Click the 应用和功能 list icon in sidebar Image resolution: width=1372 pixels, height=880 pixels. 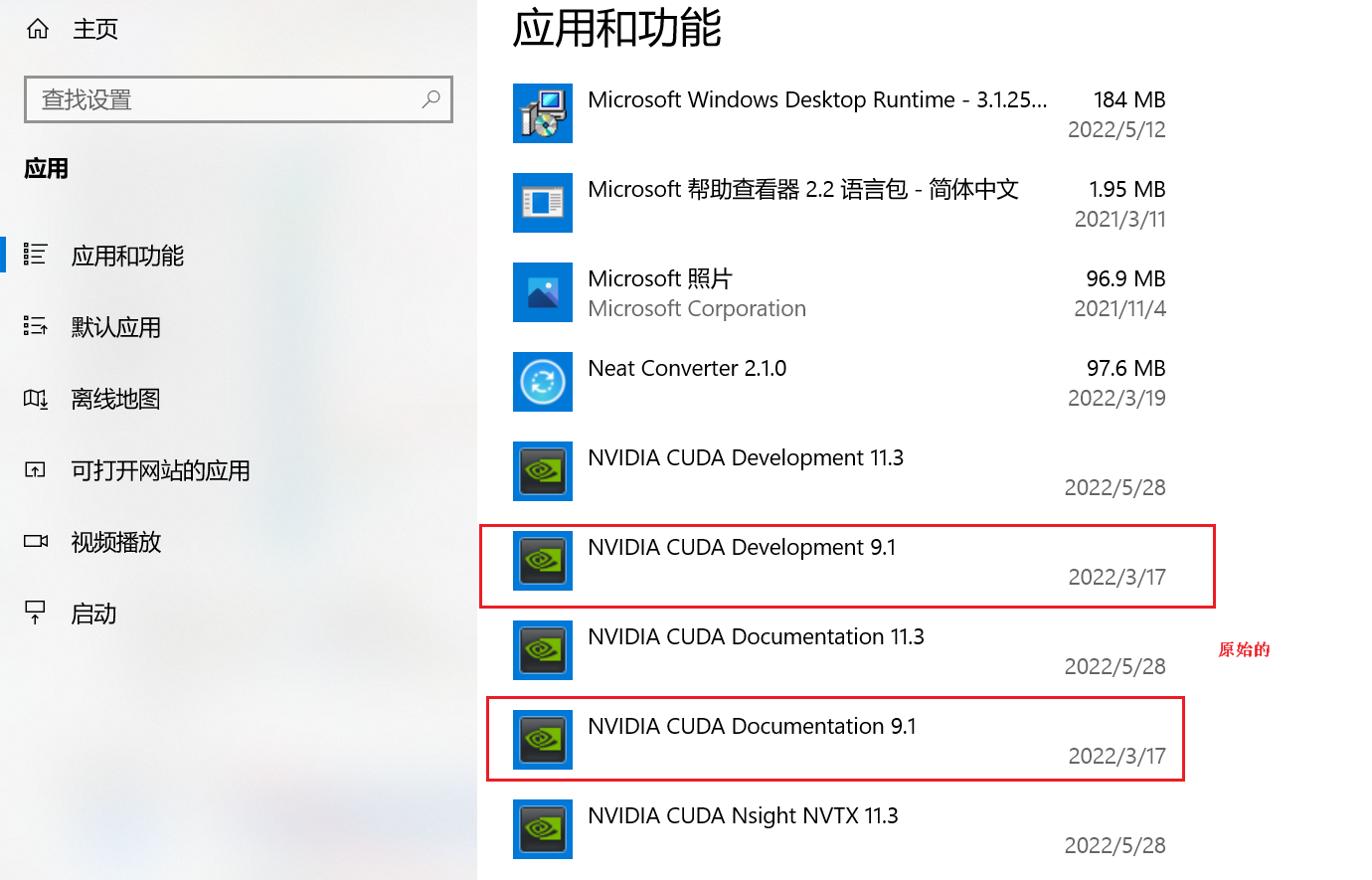pyautogui.click(x=36, y=255)
